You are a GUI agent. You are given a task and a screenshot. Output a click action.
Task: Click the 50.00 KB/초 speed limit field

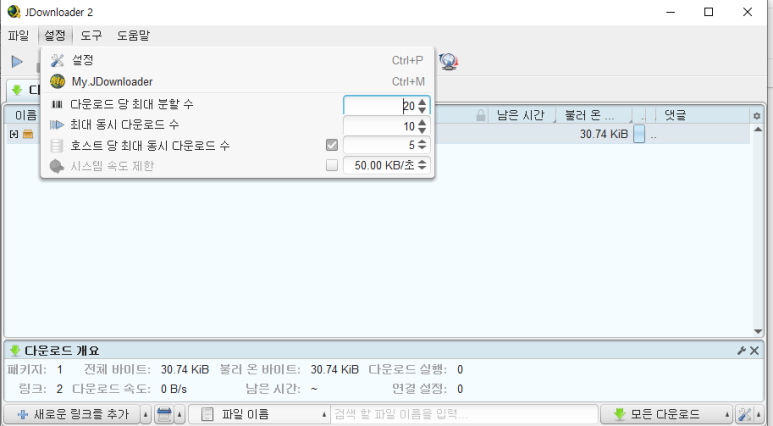(380, 165)
